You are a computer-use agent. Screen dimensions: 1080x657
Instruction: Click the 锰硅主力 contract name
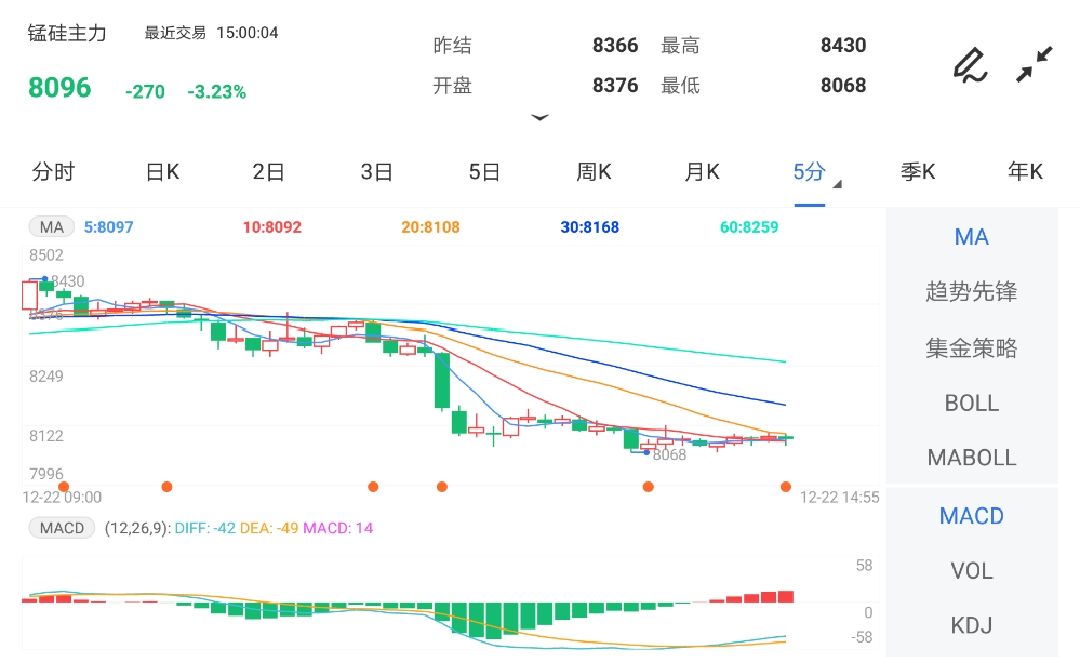tap(67, 33)
